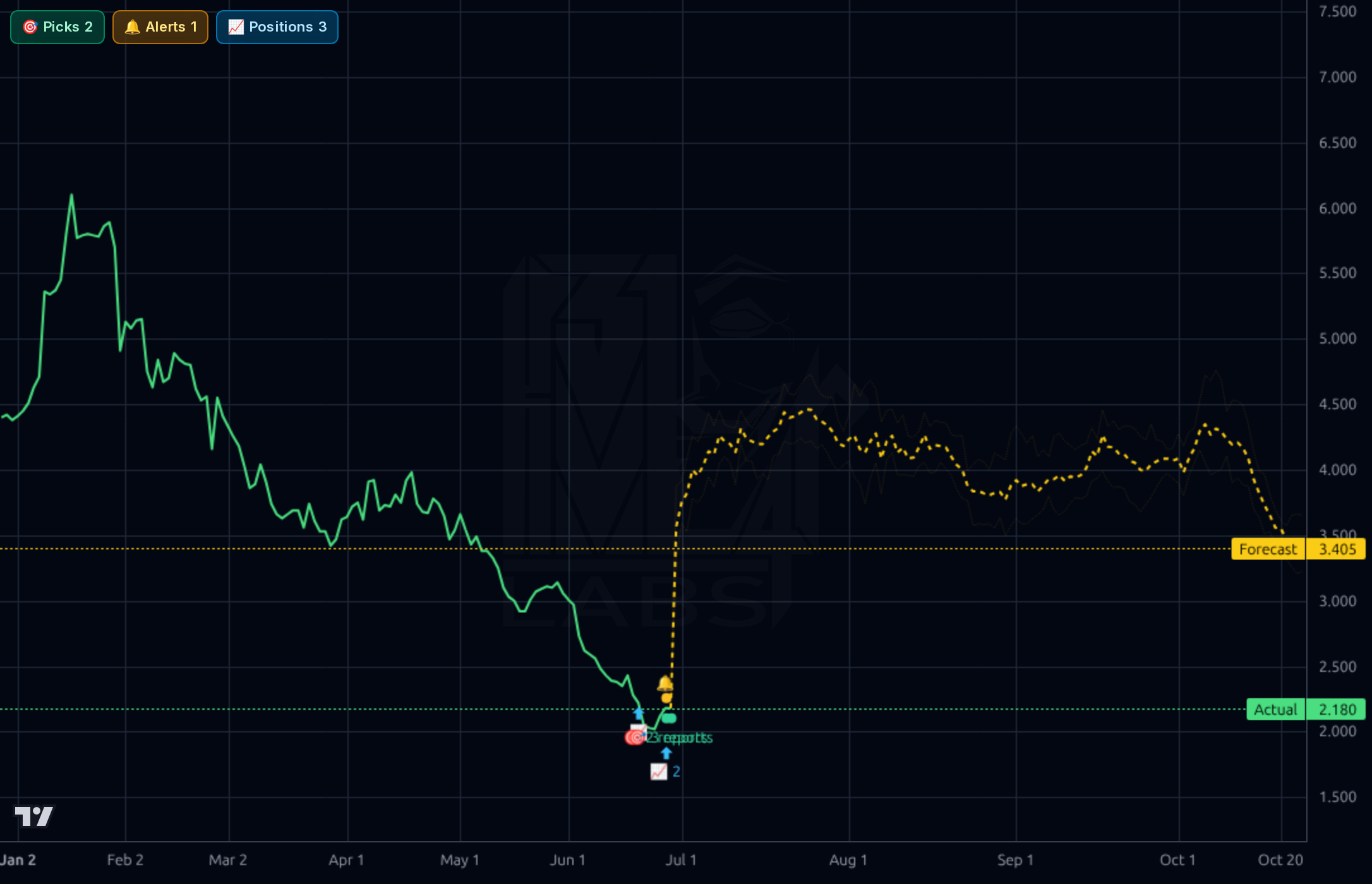Click the 2.000 price axis label
Image resolution: width=1372 pixels, height=884 pixels.
click(x=1337, y=731)
